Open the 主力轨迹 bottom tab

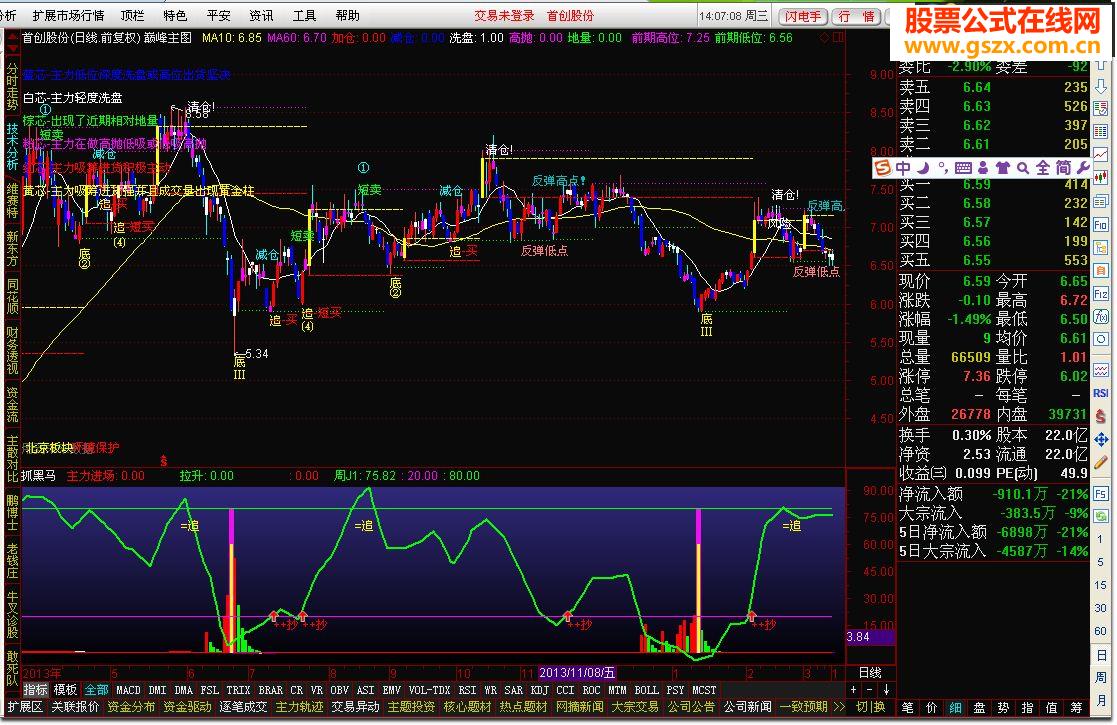point(299,706)
